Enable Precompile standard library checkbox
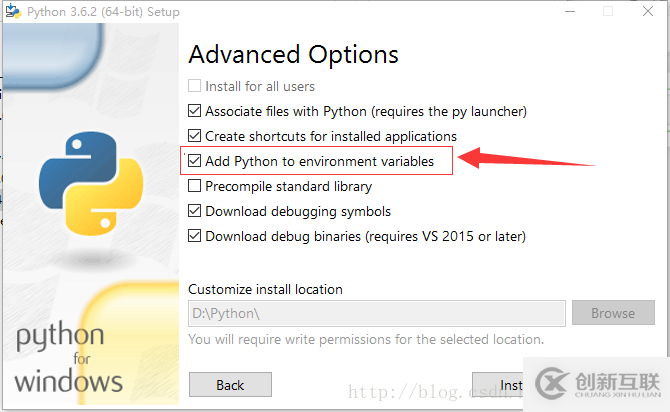670x412 pixels. pyautogui.click(x=194, y=186)
